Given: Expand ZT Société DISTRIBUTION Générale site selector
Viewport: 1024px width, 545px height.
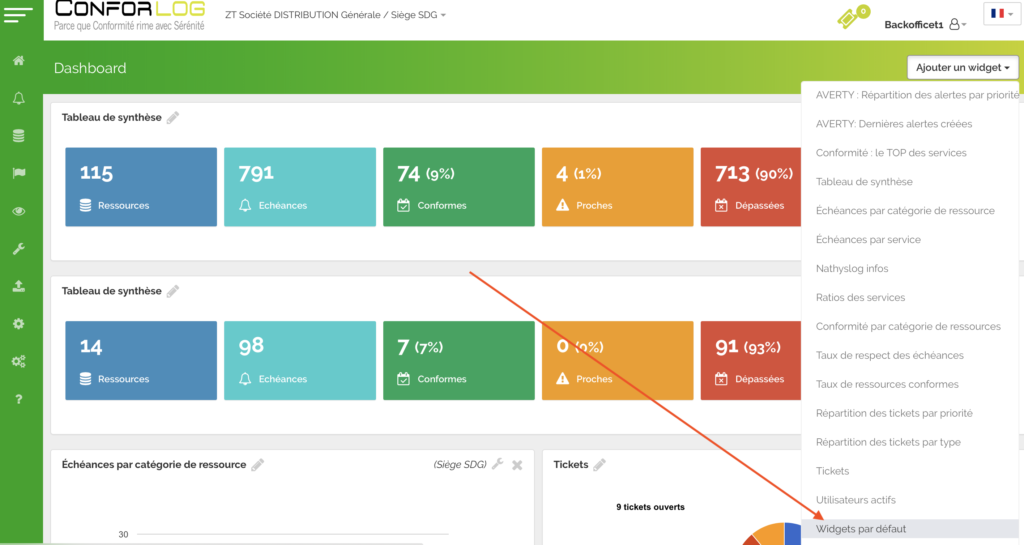Looking at the screenshot, I should point(336,15).
